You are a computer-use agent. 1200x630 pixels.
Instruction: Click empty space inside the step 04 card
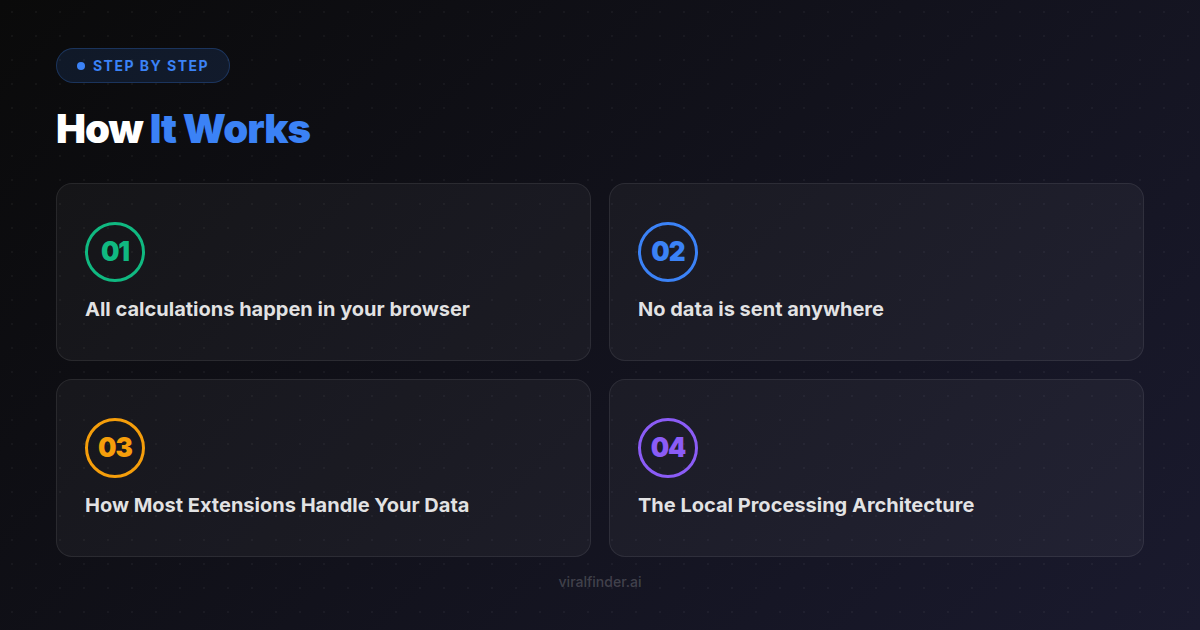[950, 436]
